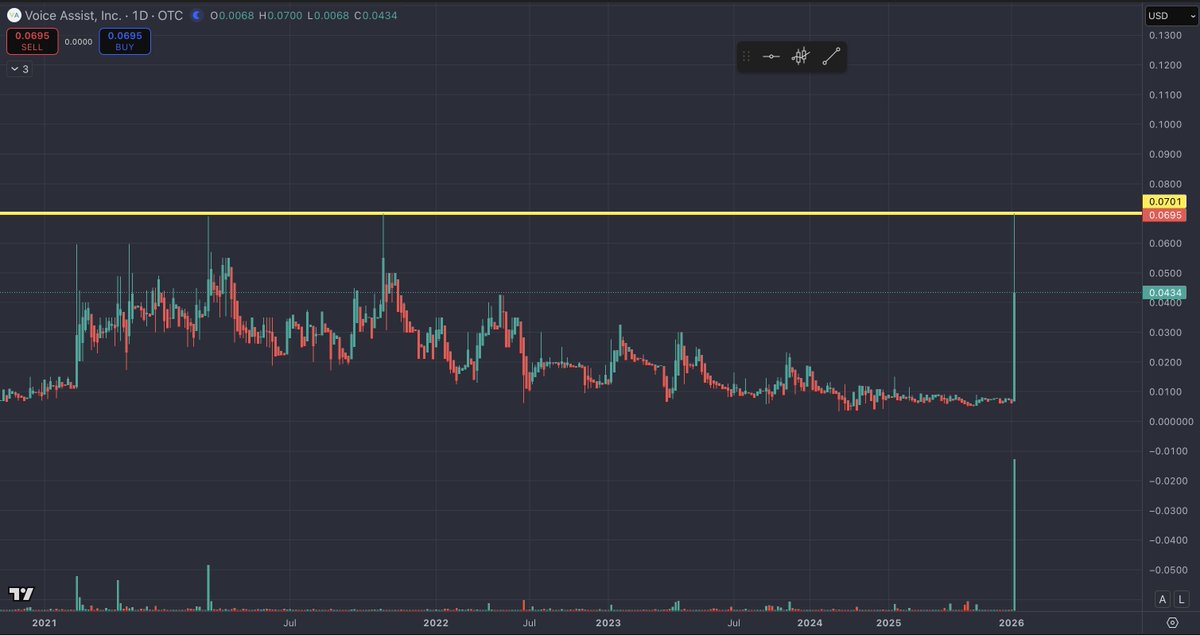Viewport: 1200px width, 635px height.
Task: Grab the drawing toolbar drag handle
Action: 745,57
